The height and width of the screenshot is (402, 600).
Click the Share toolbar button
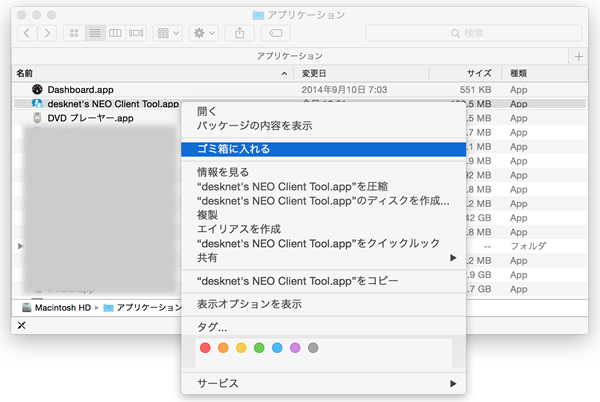(240, 33)
